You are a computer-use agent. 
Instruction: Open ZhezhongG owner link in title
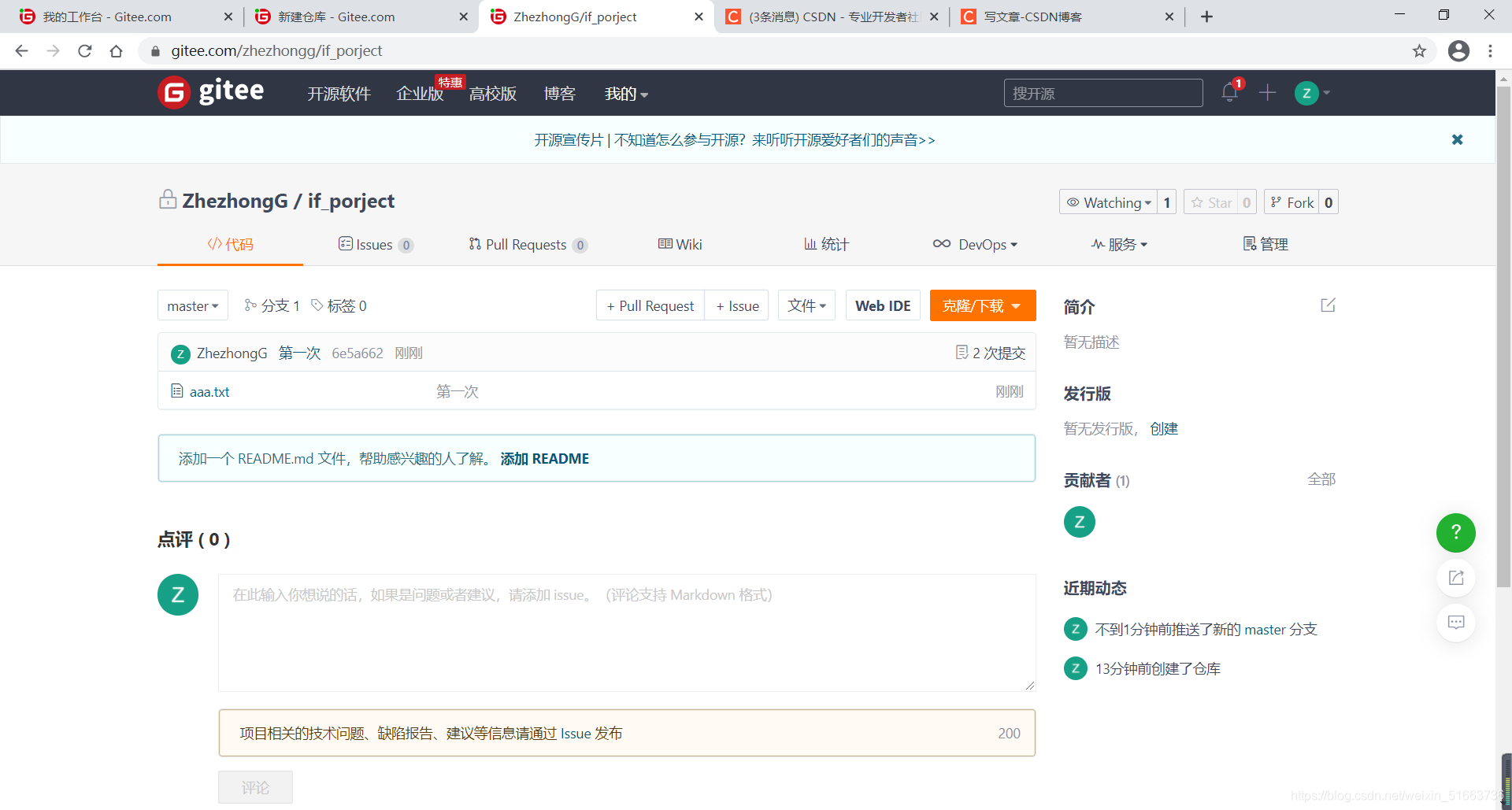pos(235,201)
